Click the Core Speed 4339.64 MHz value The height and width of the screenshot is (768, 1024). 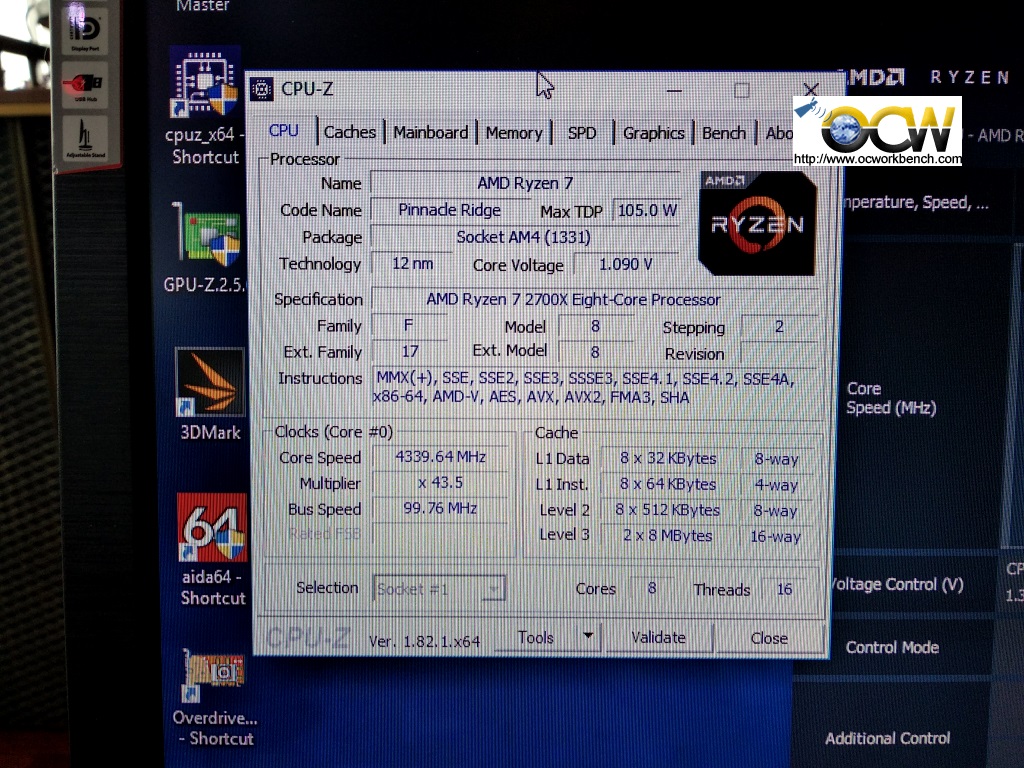(x=440, y=456)
